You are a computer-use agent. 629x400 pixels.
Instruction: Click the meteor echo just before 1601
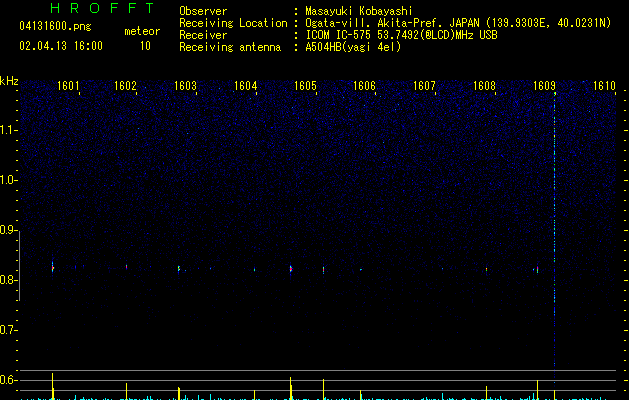click(x=53, y=268)
